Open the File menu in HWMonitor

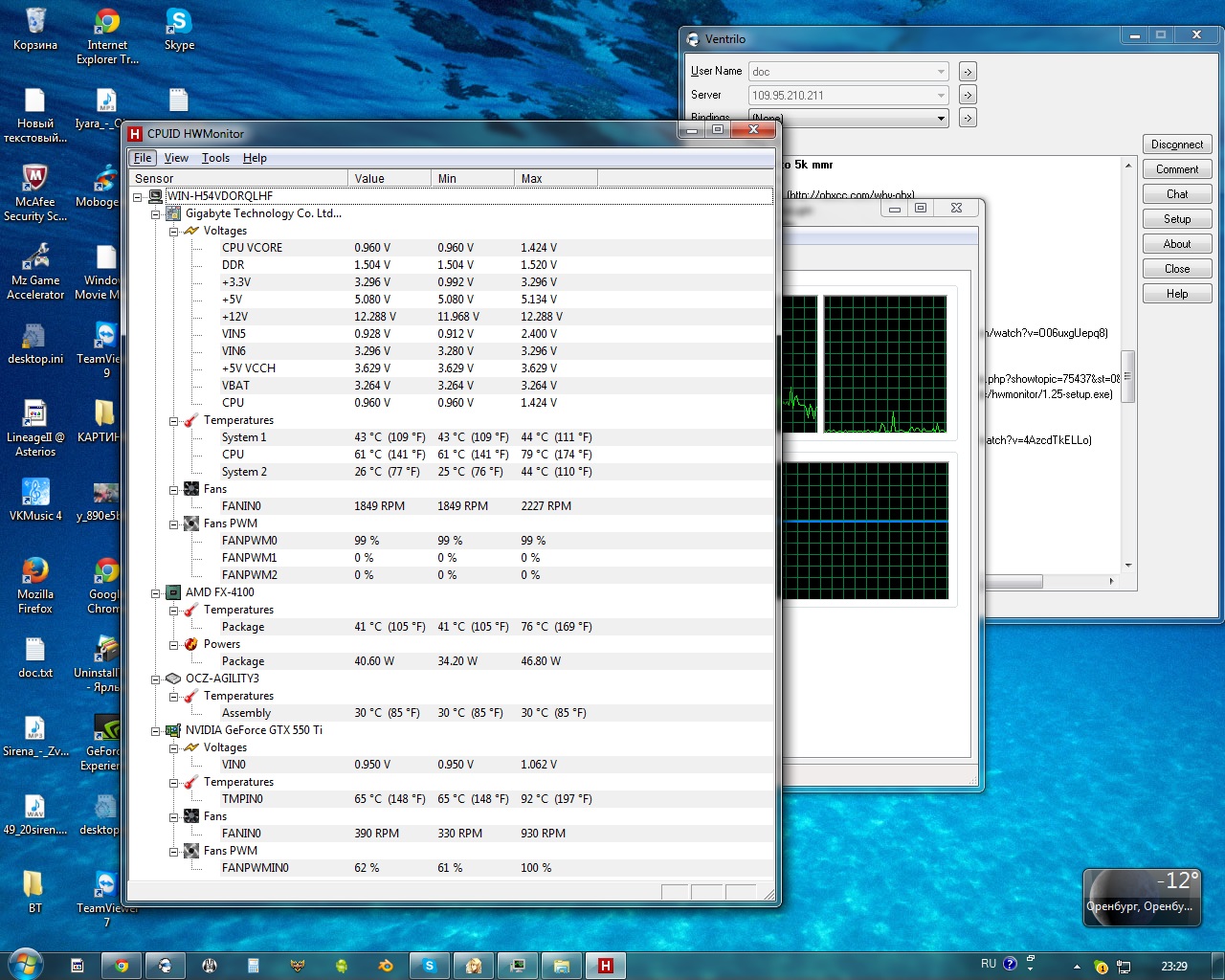tap(143, 158)
